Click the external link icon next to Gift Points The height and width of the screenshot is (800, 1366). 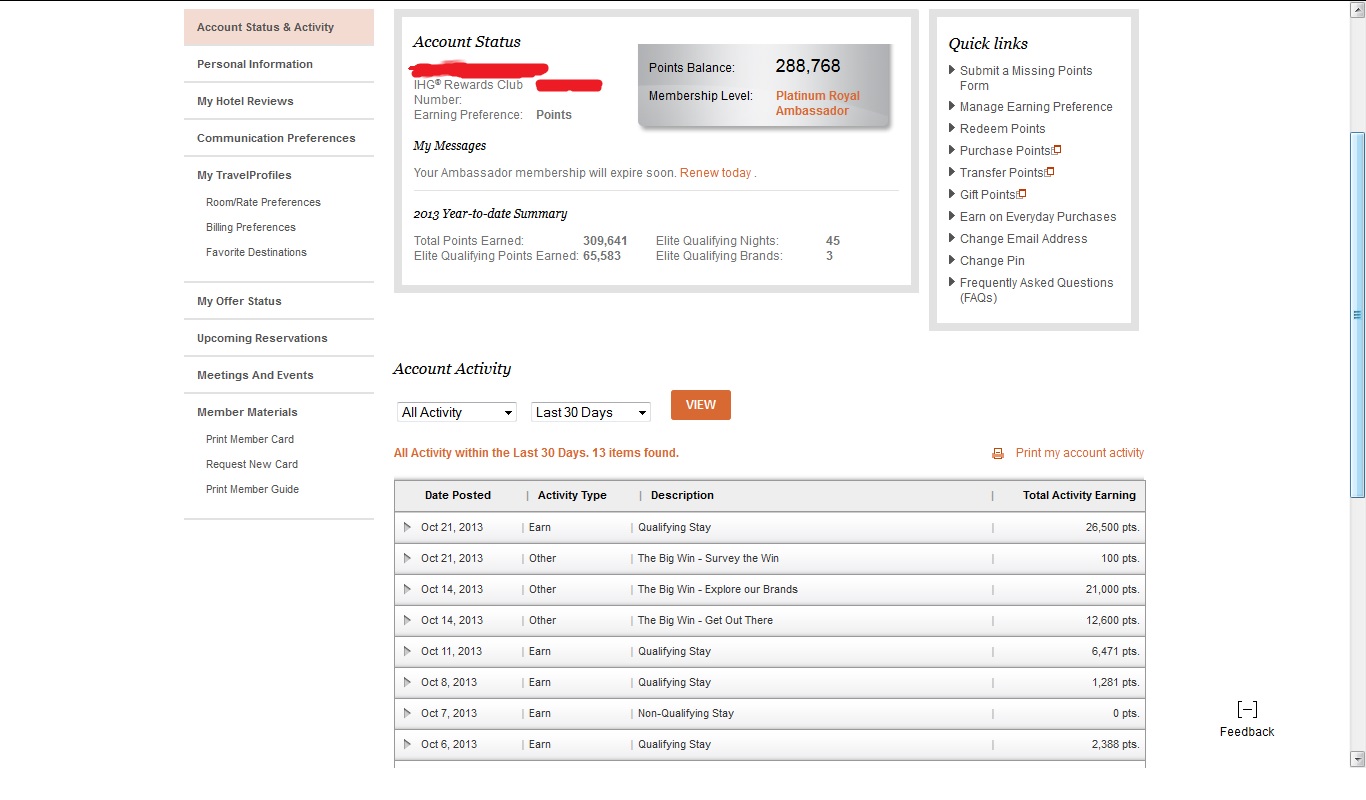pos(1022,194)
